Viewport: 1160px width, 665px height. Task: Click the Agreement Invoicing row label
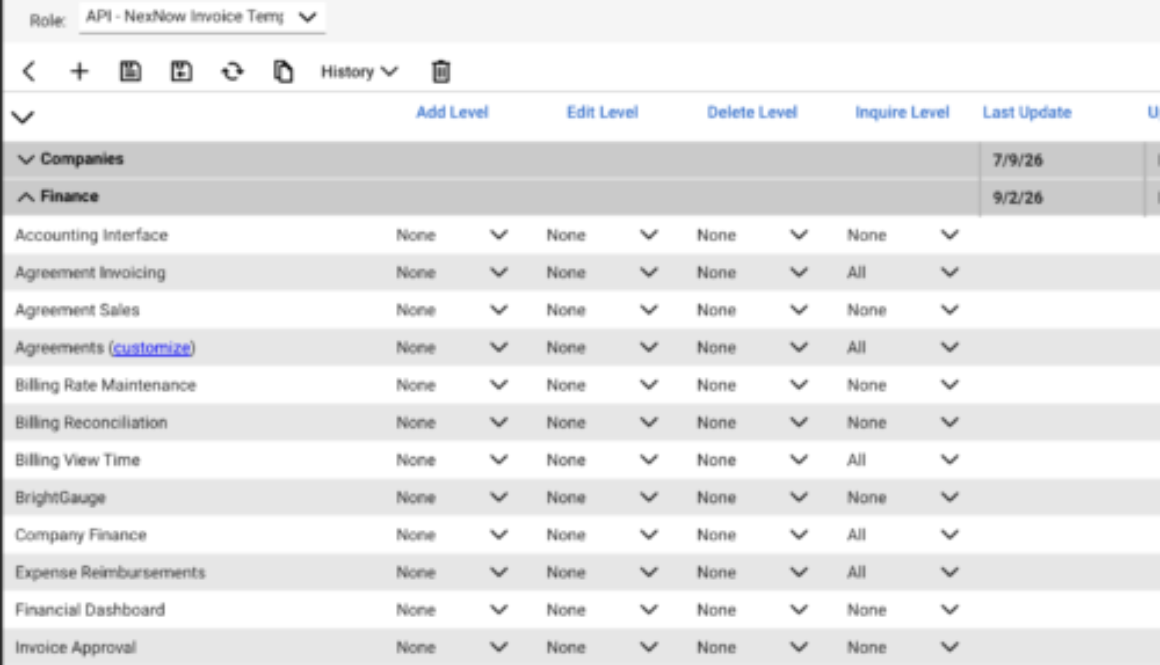click(90, 273)
